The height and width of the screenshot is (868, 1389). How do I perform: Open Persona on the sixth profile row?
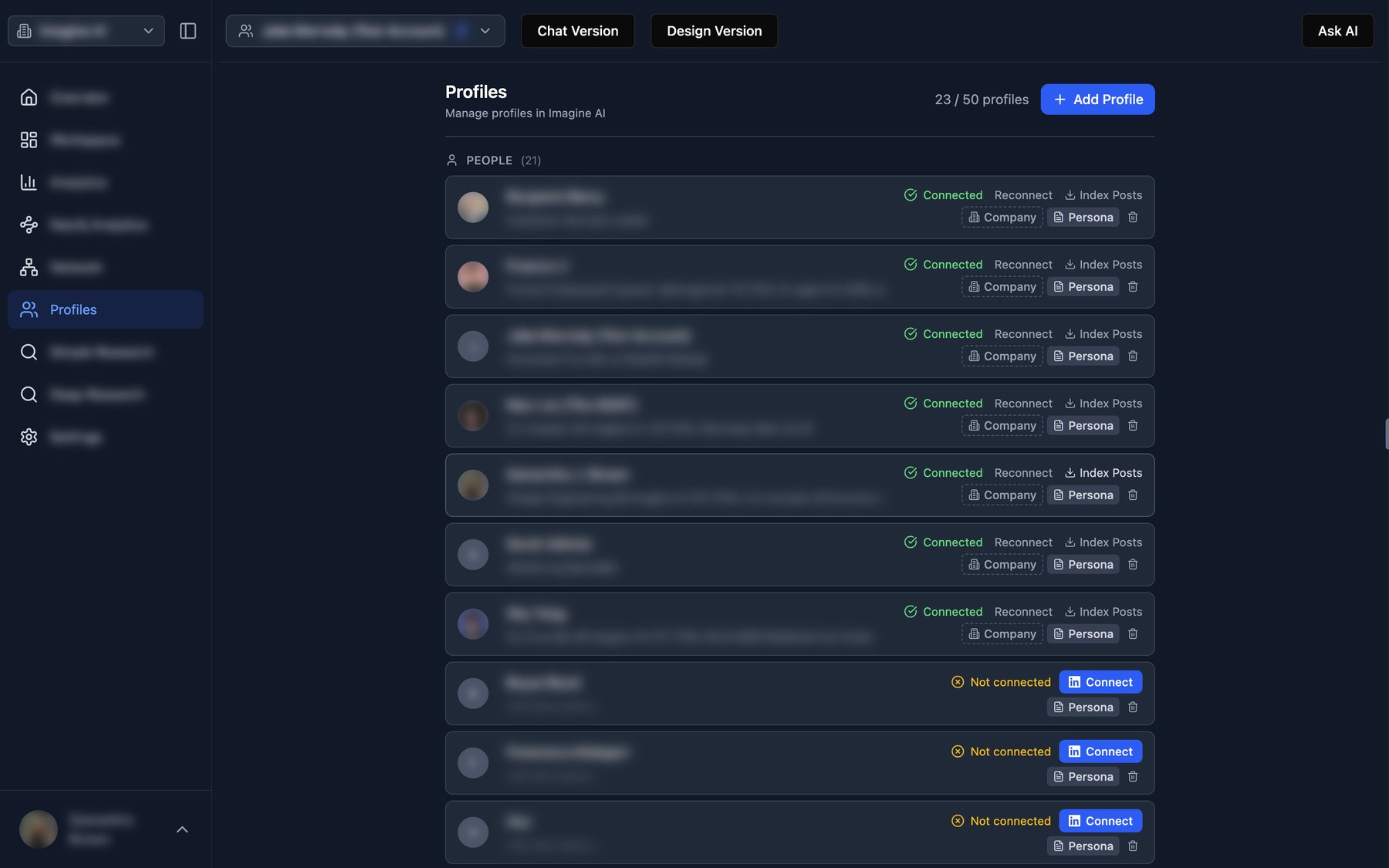tap(1083, 565)
